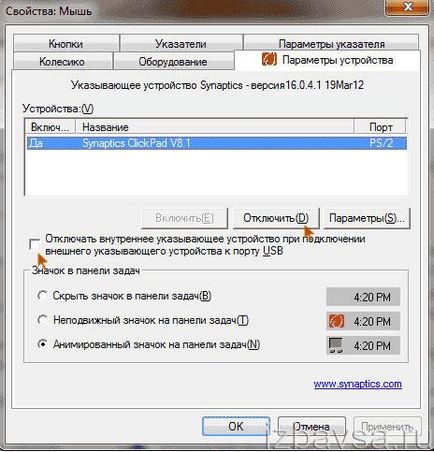Switch to the Кнопки tab
The image size is (434, 452).
click(x=66, y=44)
